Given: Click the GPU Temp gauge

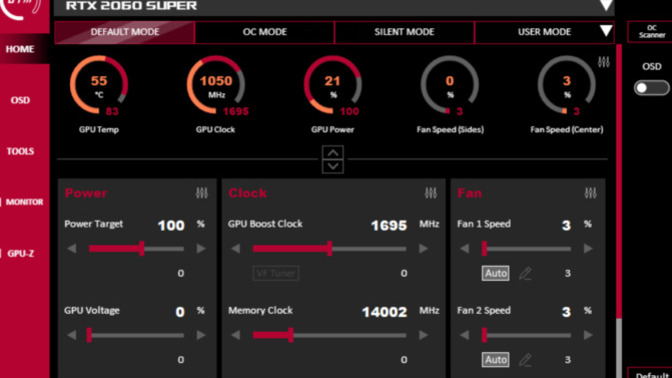Looking at the screenshot, I should (x=99, y=85).
